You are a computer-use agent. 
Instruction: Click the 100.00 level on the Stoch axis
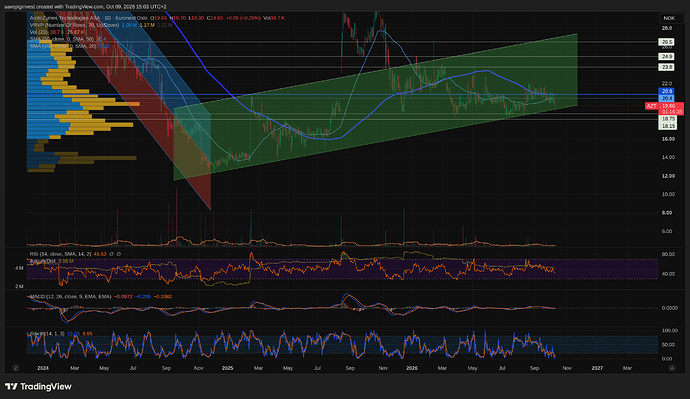[x=669, y=330]
